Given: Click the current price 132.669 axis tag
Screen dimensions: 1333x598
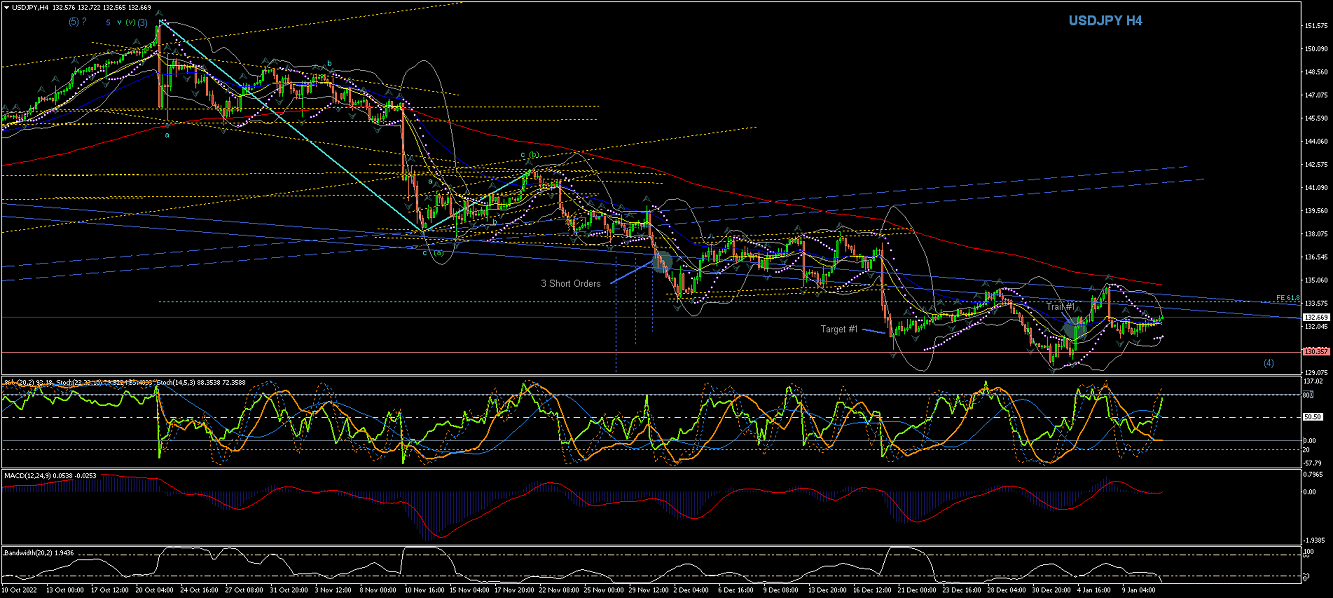Looking at the screenshot, I should [x=1315, y=317].
